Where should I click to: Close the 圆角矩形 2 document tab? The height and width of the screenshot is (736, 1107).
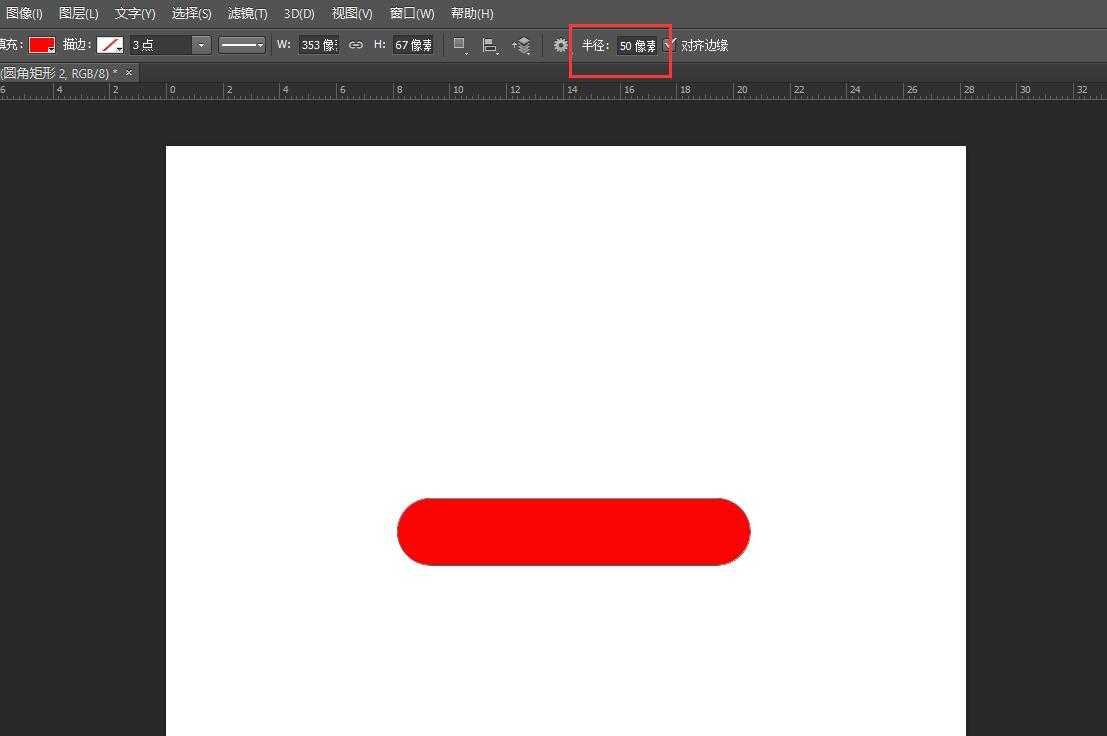click(x=129, y=73)
